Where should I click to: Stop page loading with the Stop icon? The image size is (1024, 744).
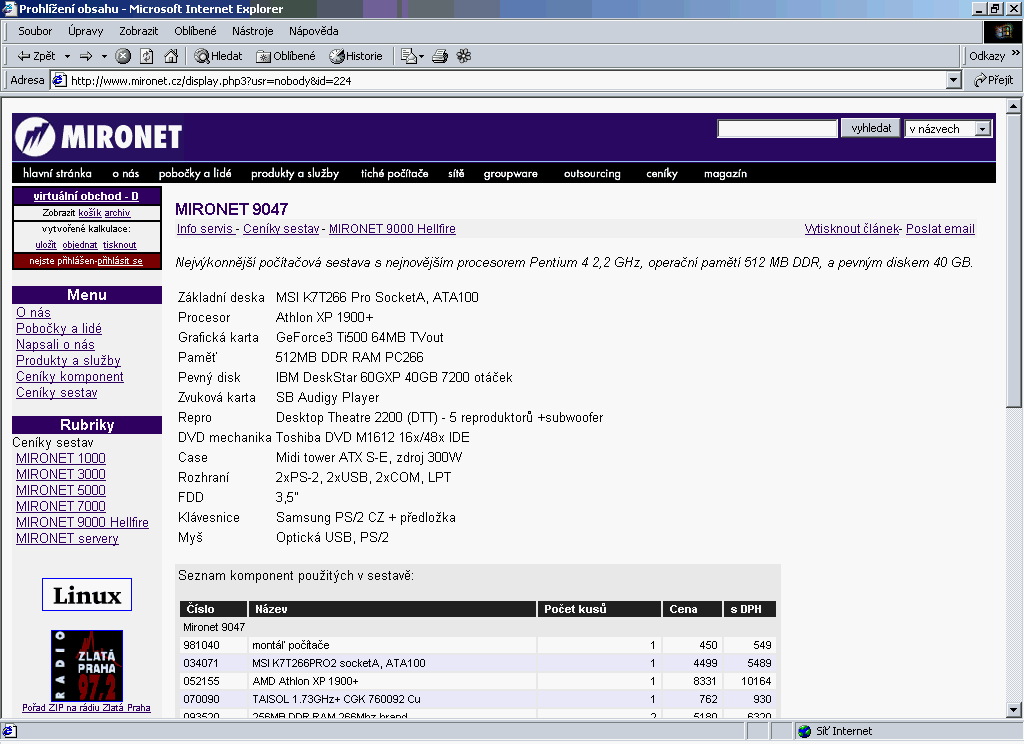pyautogui.click(x=123, y=56)
